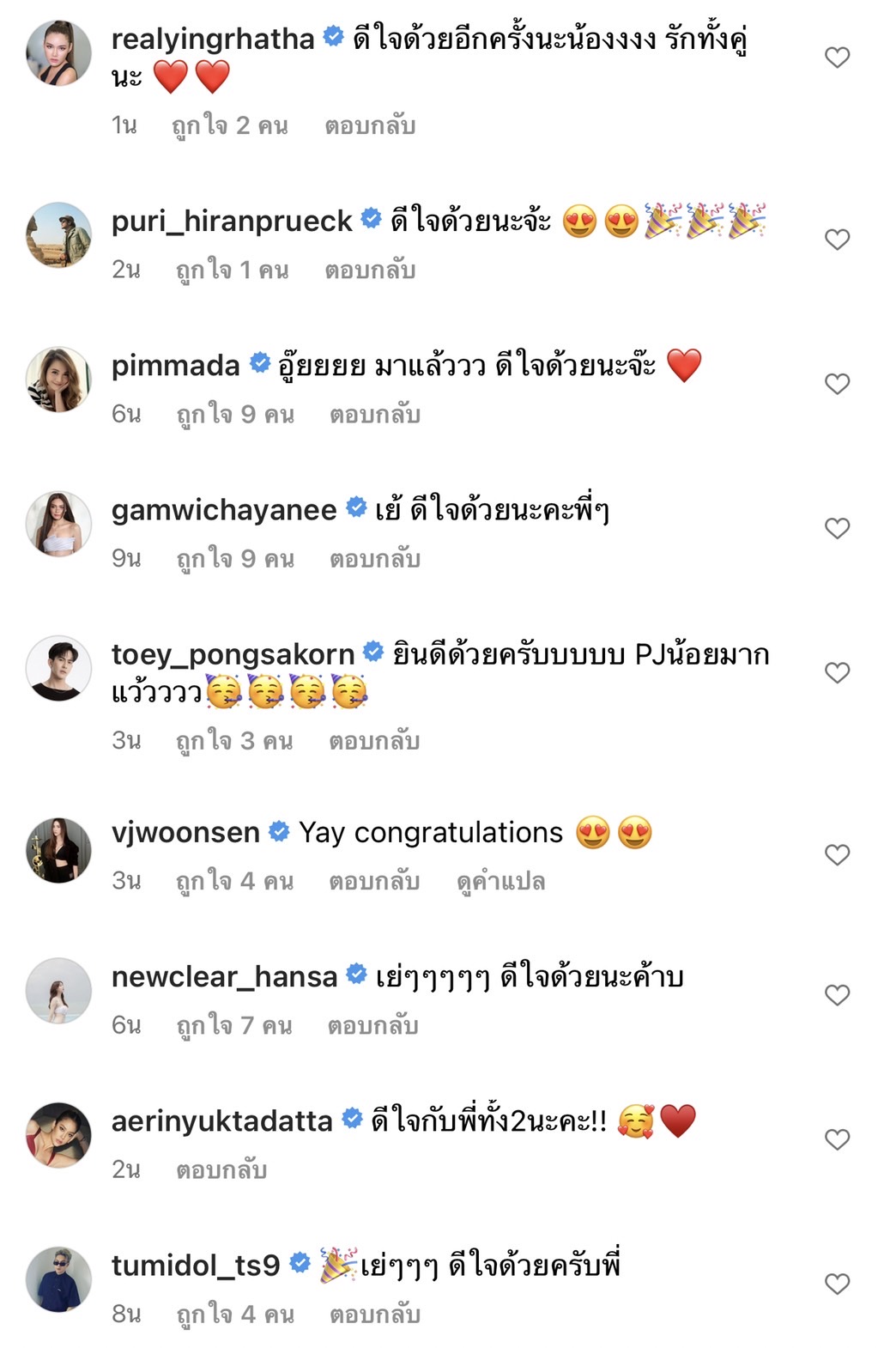The height and width of the screenshot is (1348, 896).
Task: Reply to gamwichayanee's comment via ตอบกลับ
Action: [x=372, y=558]
